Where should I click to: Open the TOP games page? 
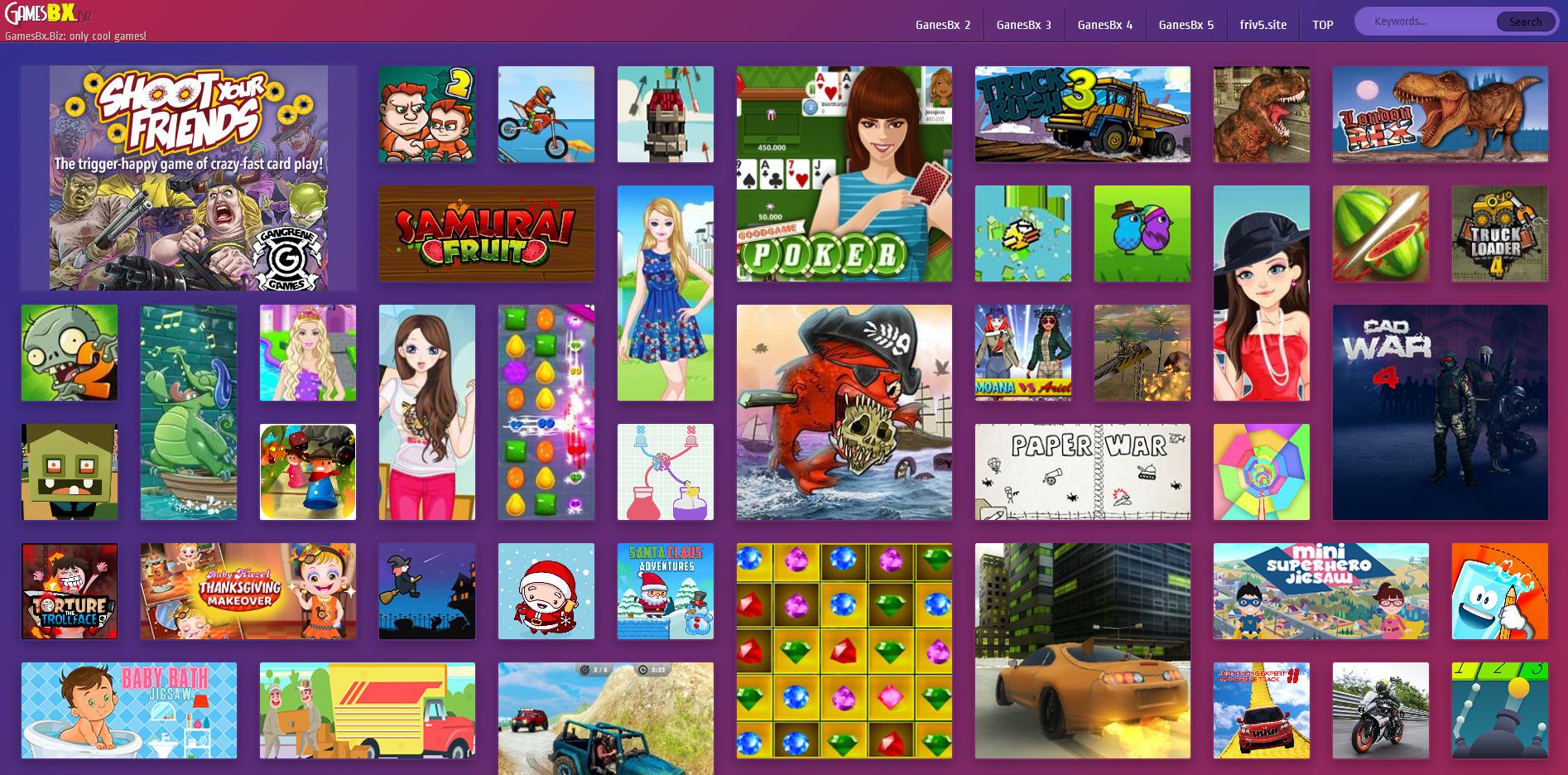(1322, 24)
